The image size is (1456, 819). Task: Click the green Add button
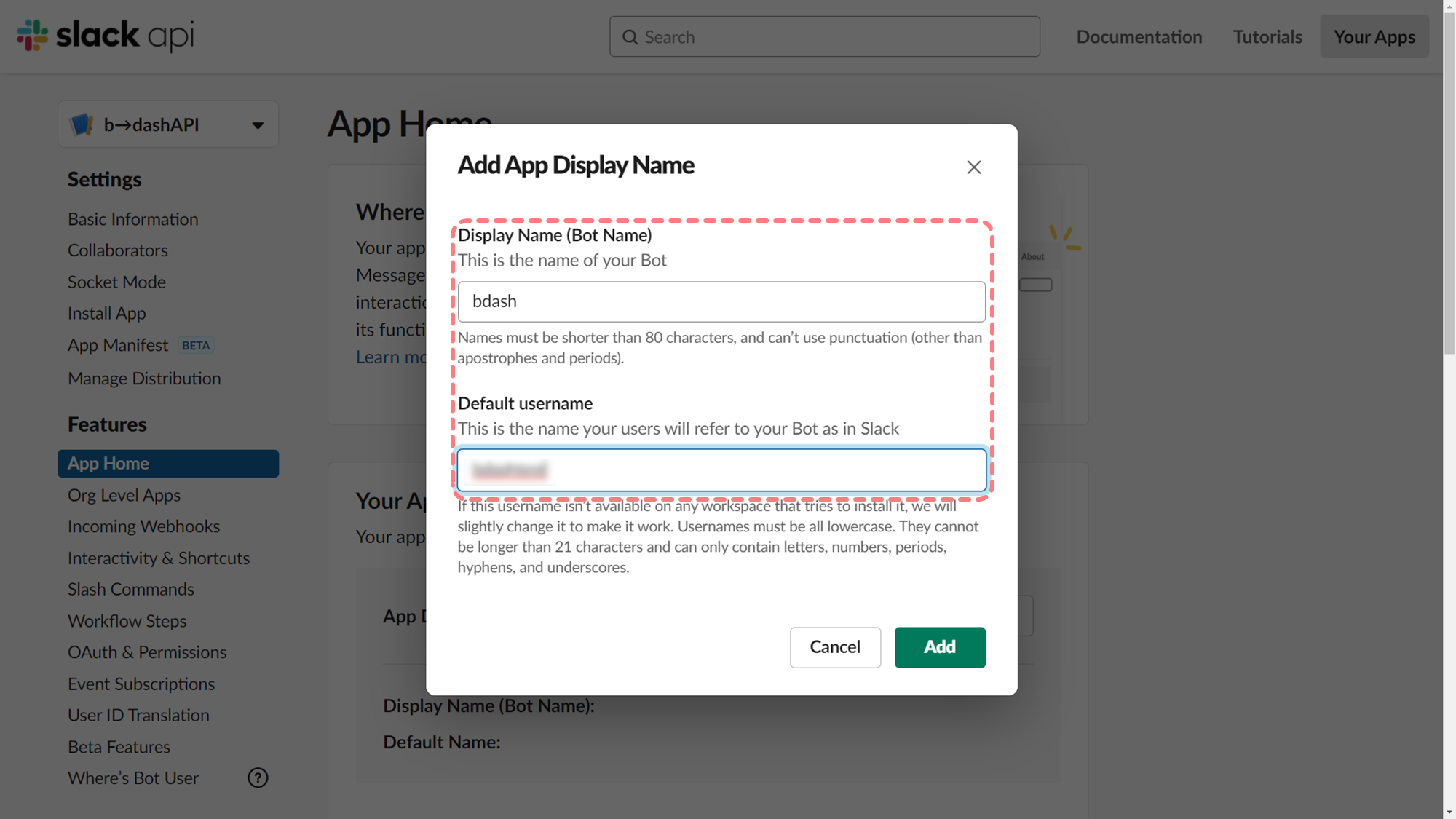pyautogui.click(x=940, y=647)
